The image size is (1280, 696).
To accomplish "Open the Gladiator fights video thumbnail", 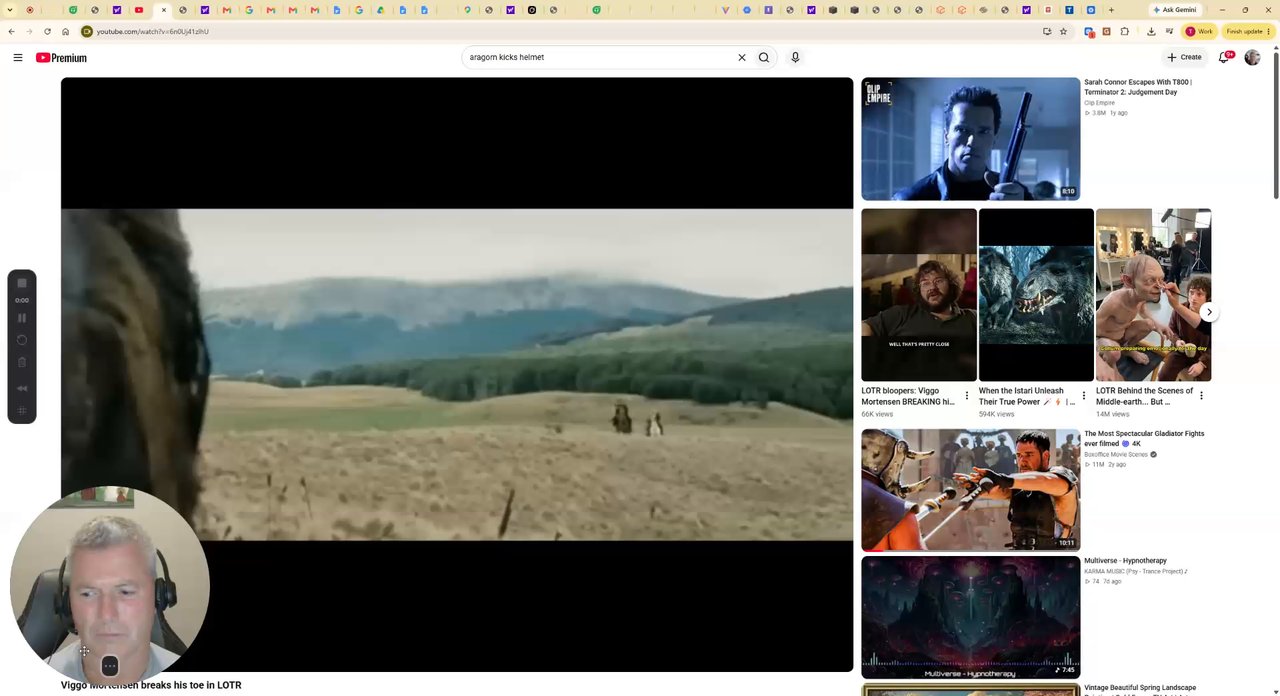I will tap(970, 489).
